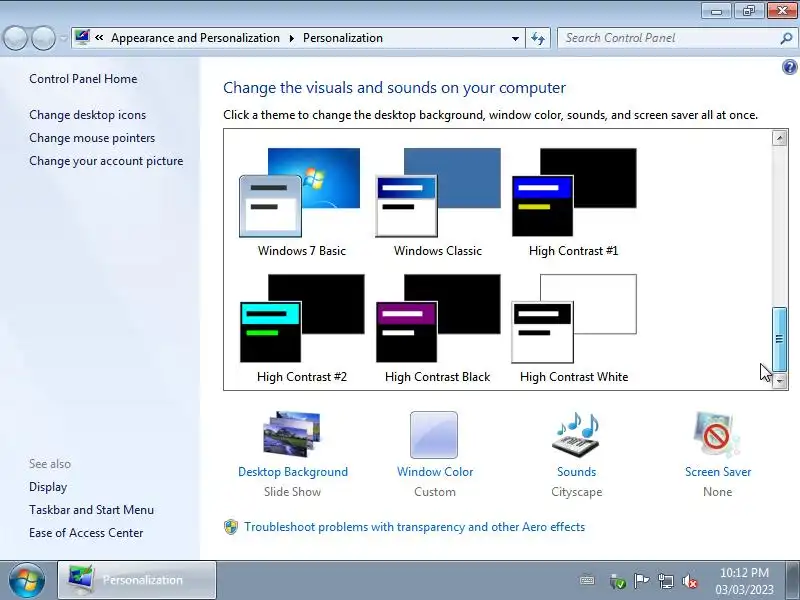Click the Safely Remove Hardware tray icon
The height and width of the screenshot is (600, 800).
617,581
